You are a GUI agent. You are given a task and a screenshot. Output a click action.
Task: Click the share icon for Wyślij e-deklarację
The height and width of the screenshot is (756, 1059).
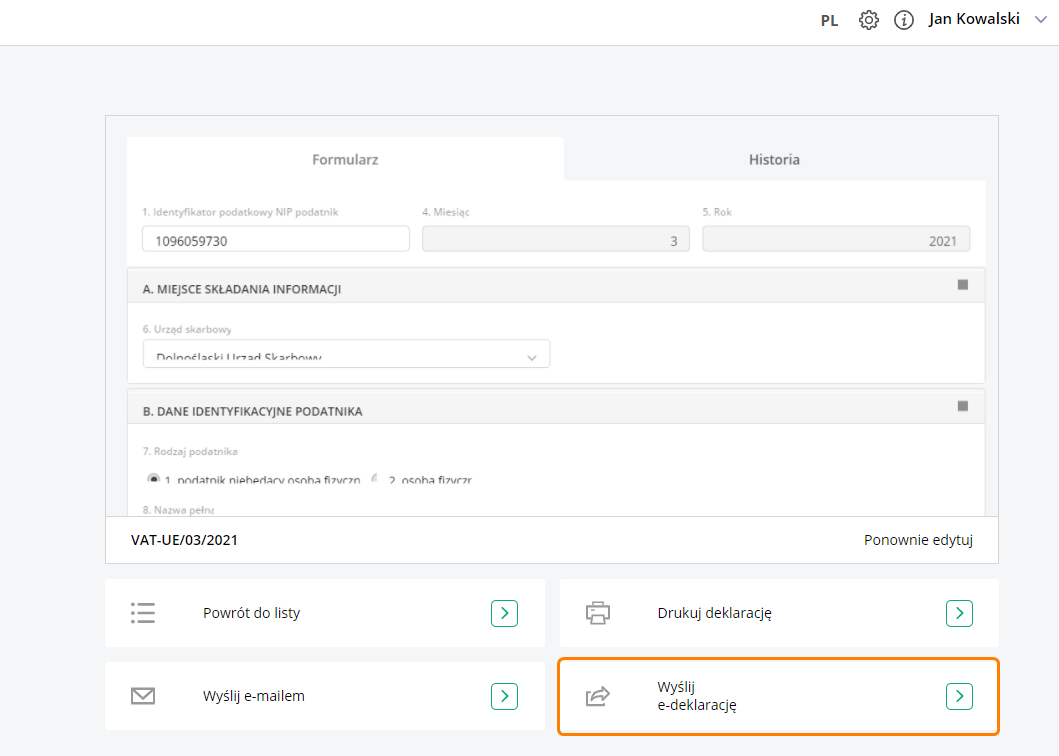pos(597,696)
